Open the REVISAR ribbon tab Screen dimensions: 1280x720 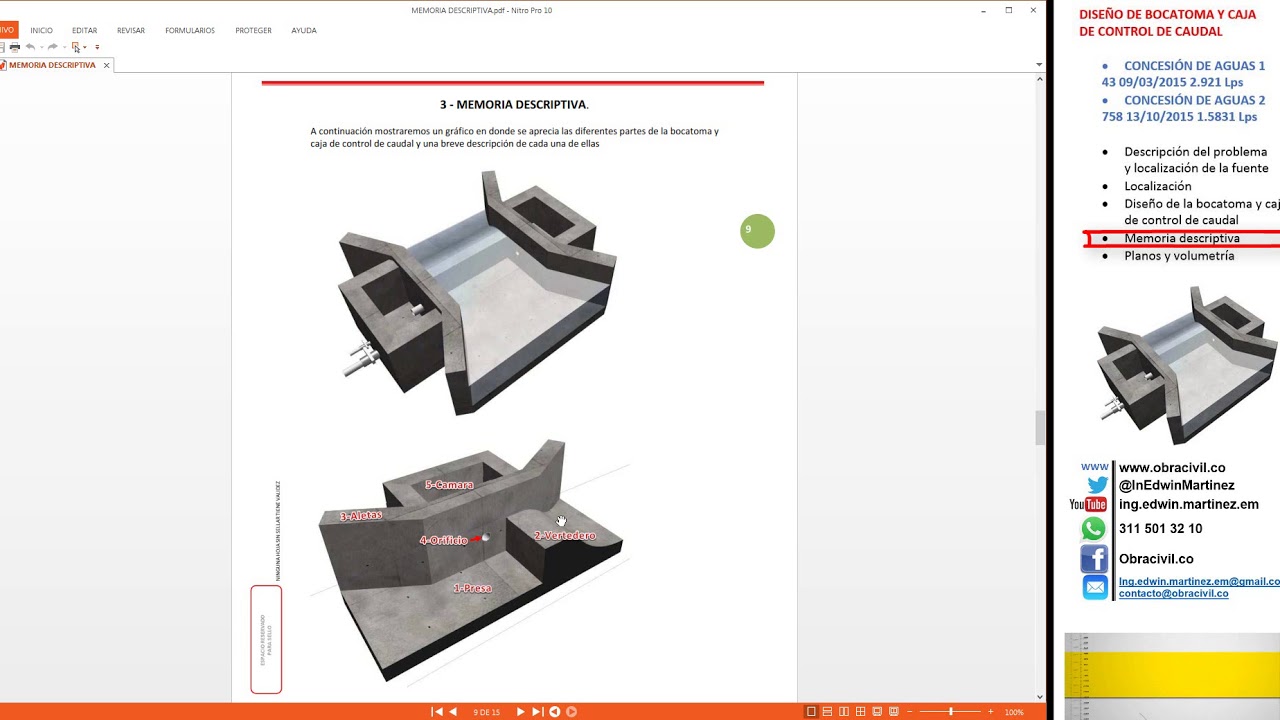[131, 31]
